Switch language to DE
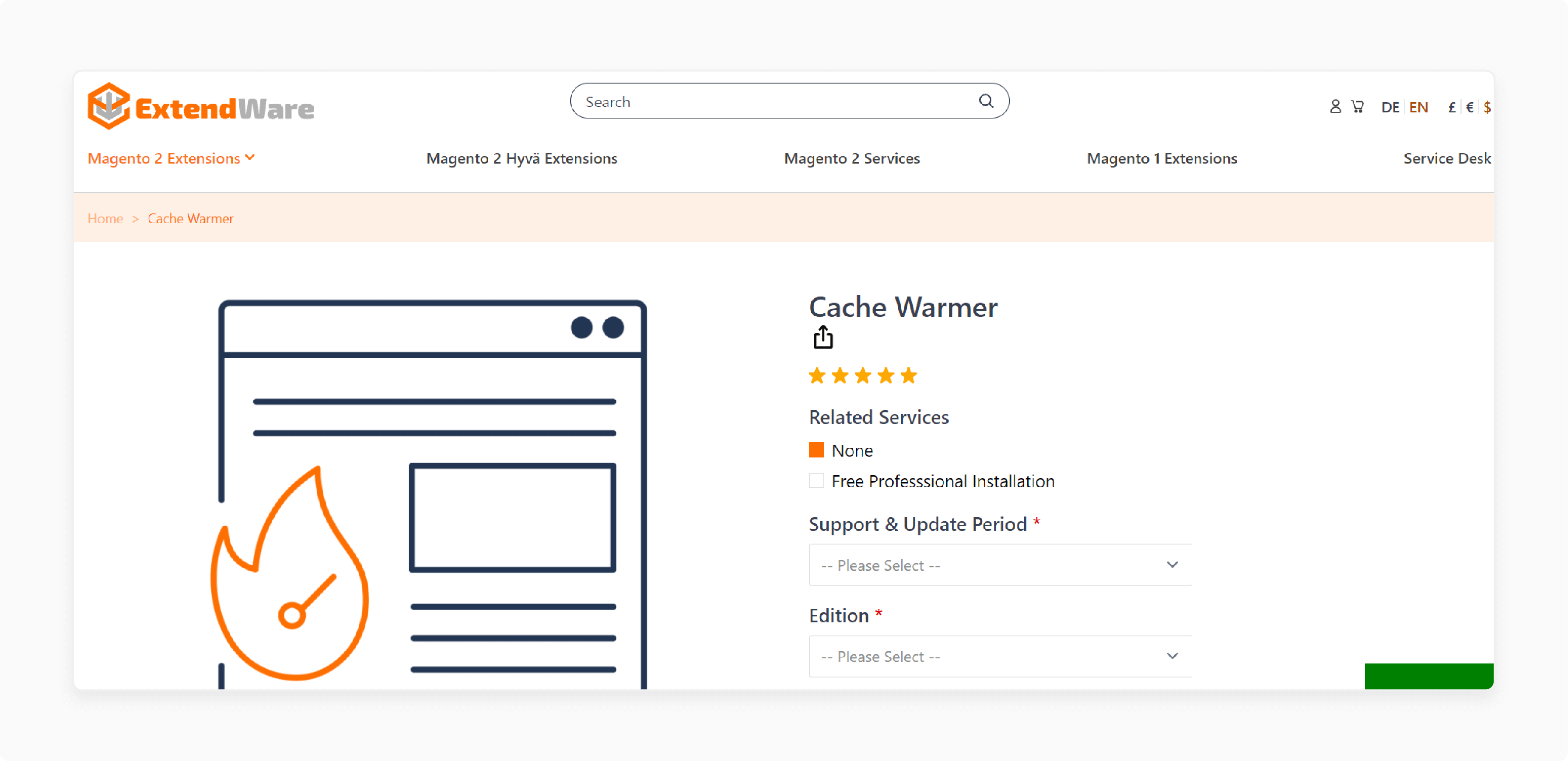1568x761 pixels. pyautogui.click(x=1390, y=108)
